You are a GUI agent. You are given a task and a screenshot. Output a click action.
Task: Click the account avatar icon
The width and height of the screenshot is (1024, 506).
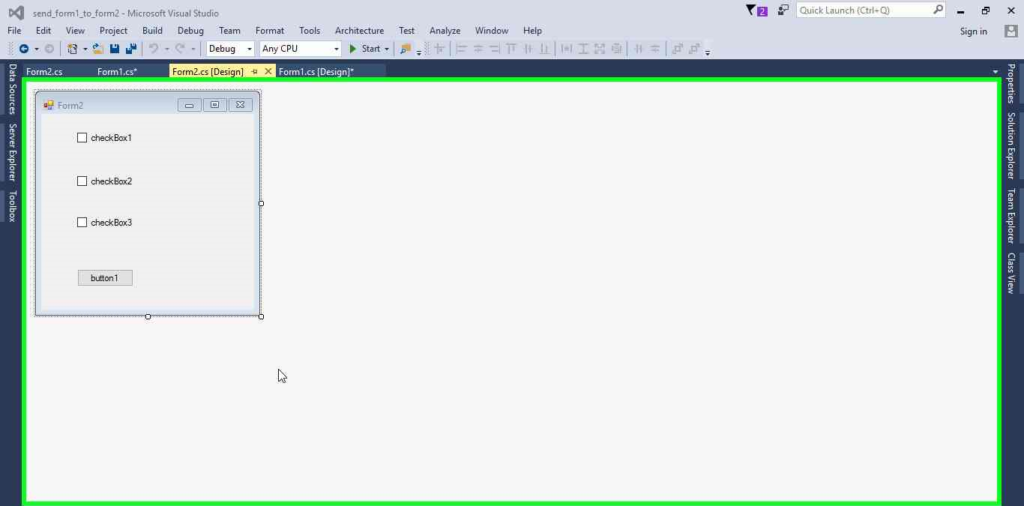tap(1011, 31)
